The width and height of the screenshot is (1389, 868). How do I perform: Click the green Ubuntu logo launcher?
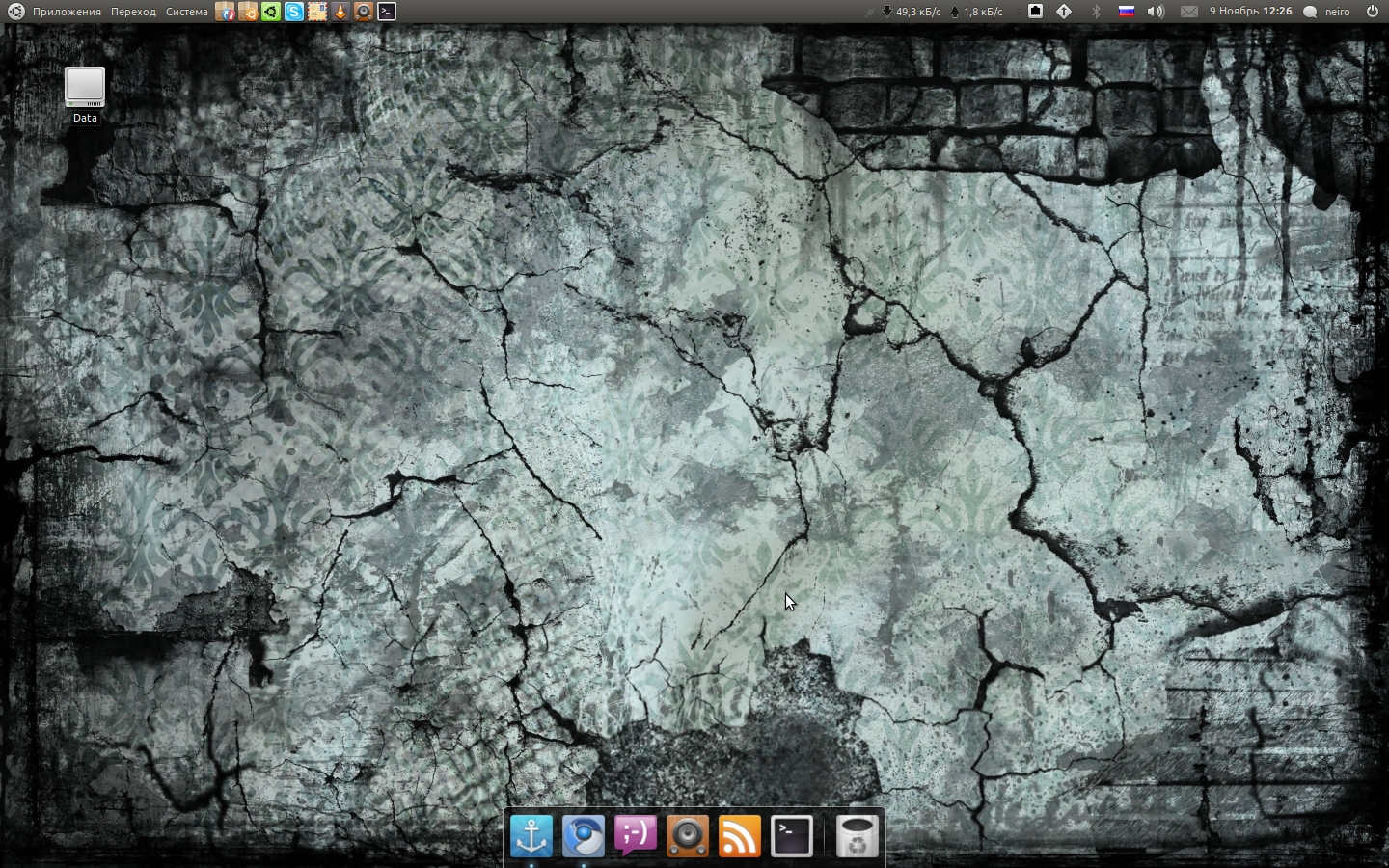pos(271,12)
